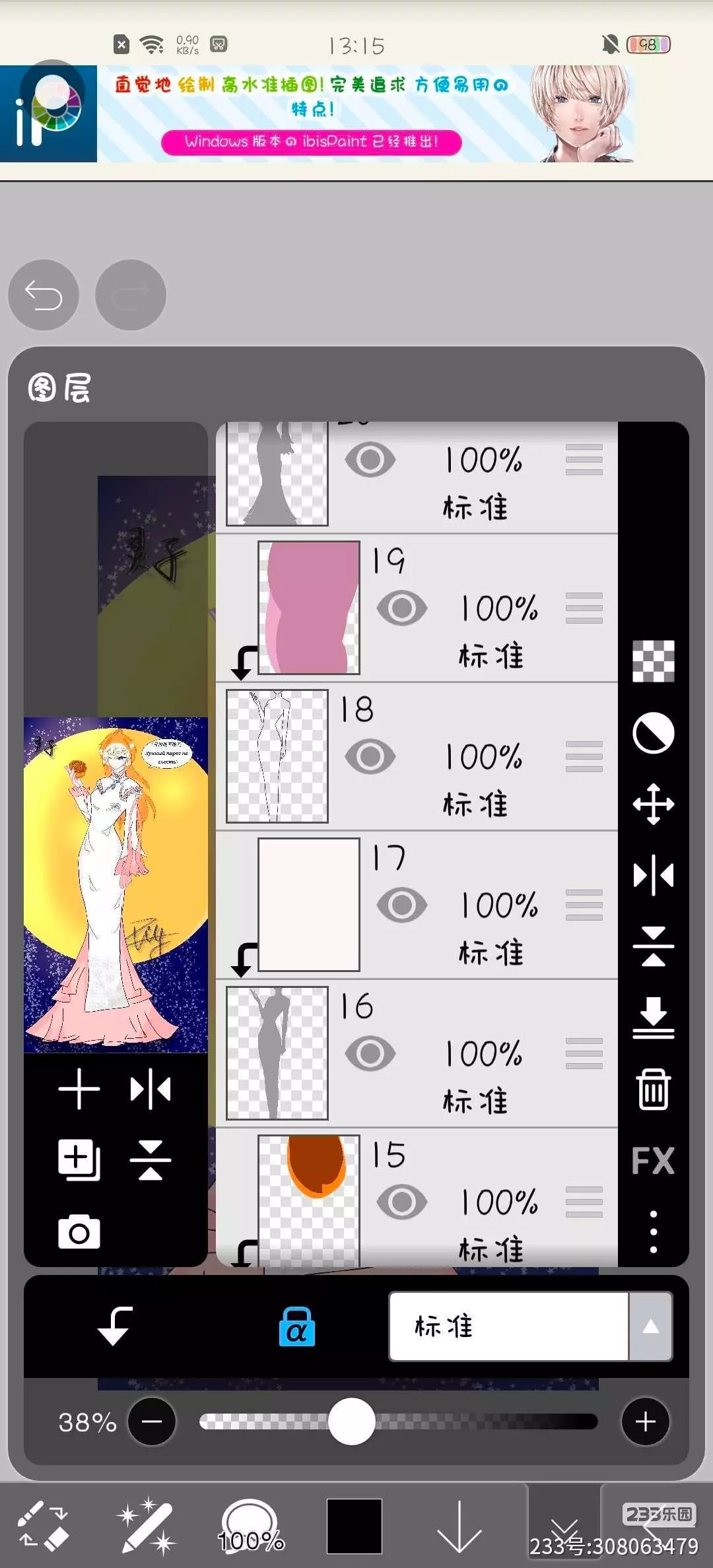This screenshot has height=1568, width=713.
Task: Select the move/transform layer icon
Action: pyautogui.click(x=653, y=804)
